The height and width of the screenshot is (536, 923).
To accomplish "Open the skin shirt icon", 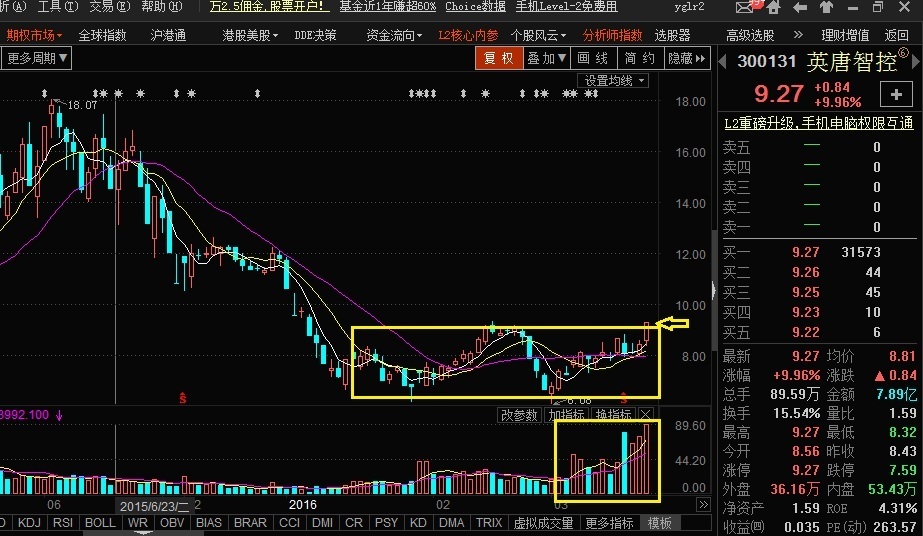I will (826, 8).
